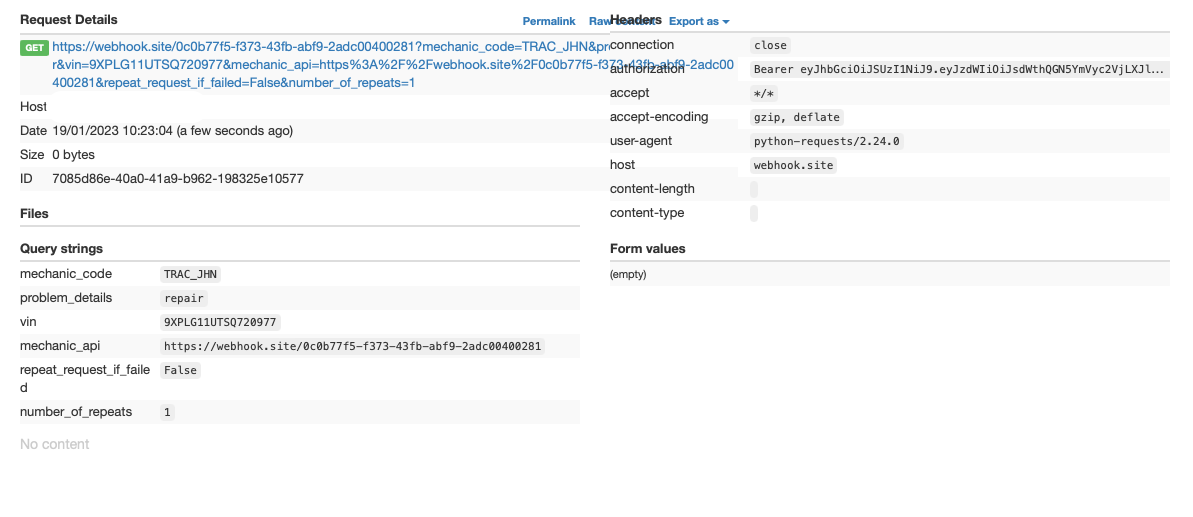This screenshot has height=517, width=1193.
Task: Select the host value webhook.site
Action: pyautogui.click(x=793, y=165)
